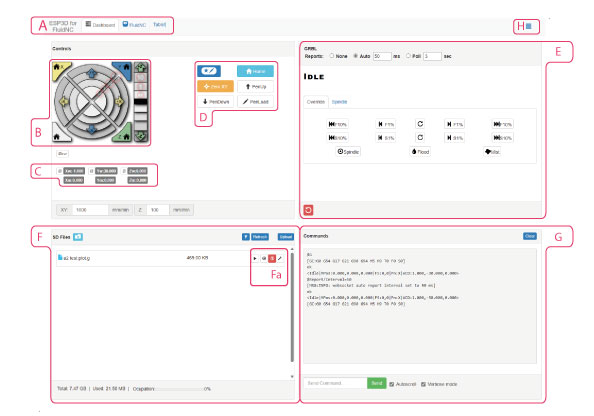Jog Y- with blue down arrow
The width and height of the screenshot is (594, 416).
tap(92, 130)
